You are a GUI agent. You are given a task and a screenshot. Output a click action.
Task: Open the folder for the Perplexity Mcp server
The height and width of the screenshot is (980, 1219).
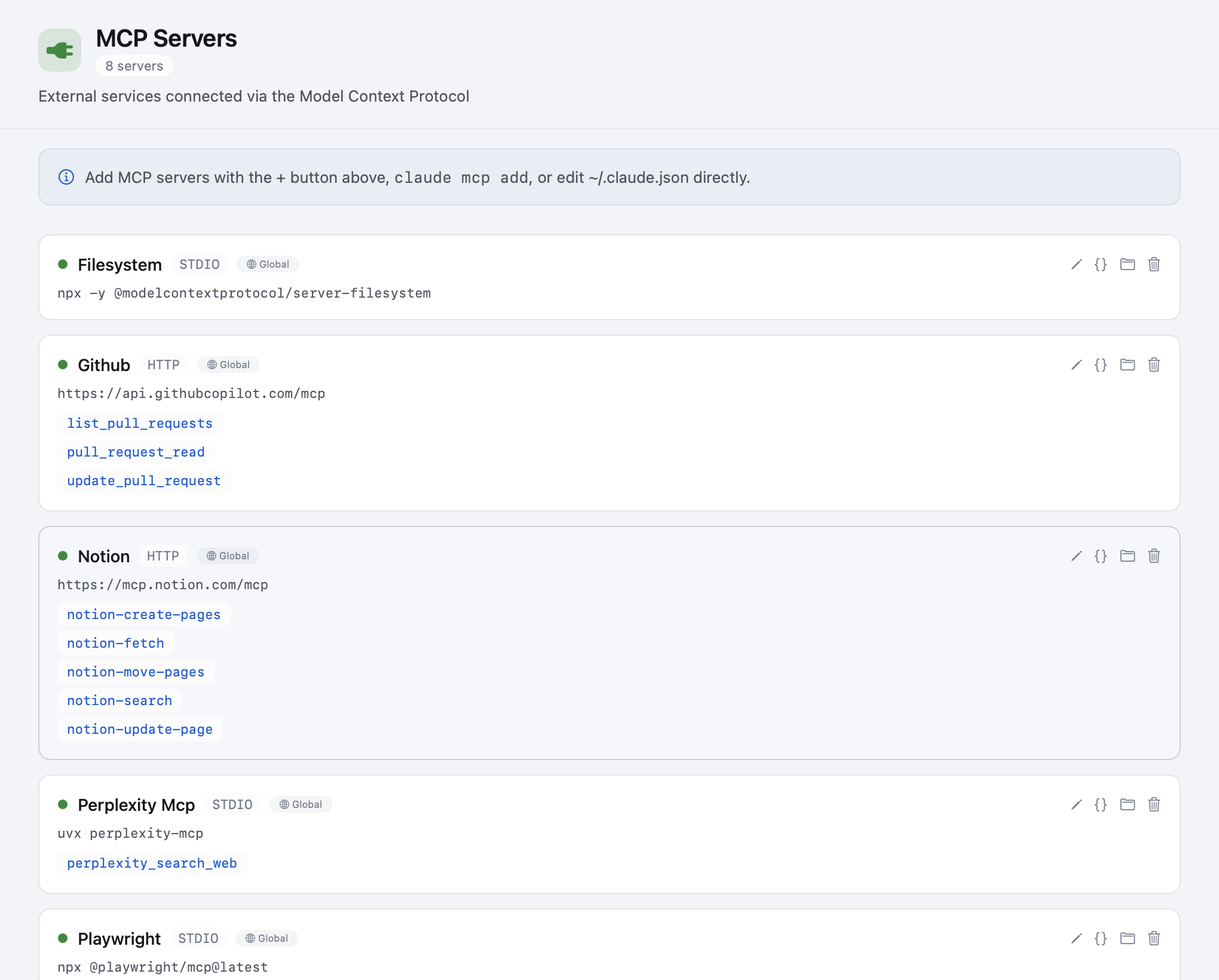(x=1128, y=805)
